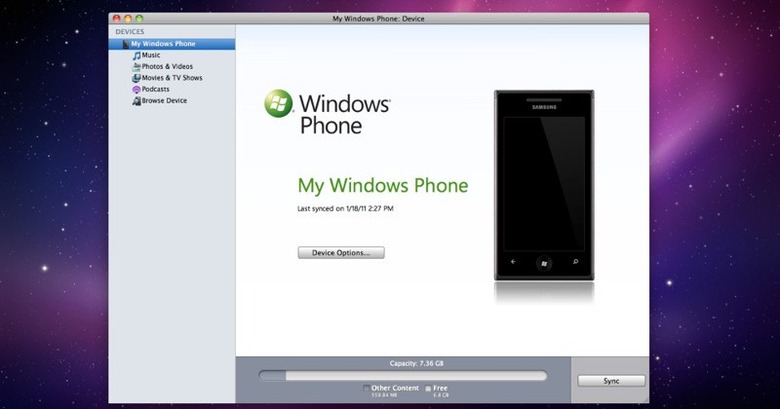Zoom the window with green button
780x409 pixels.
(139, 18)
